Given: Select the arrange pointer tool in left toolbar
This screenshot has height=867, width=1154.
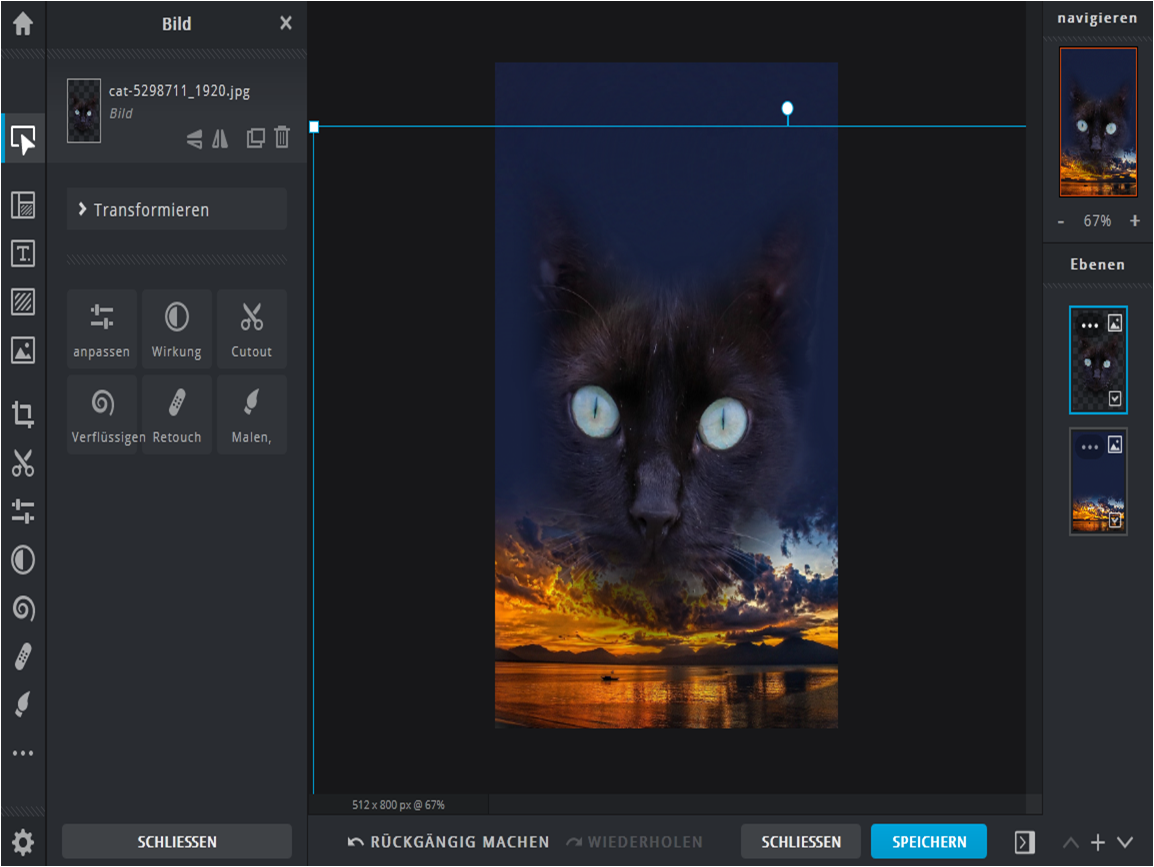Looking at the screenshot, I should [23, 139].
